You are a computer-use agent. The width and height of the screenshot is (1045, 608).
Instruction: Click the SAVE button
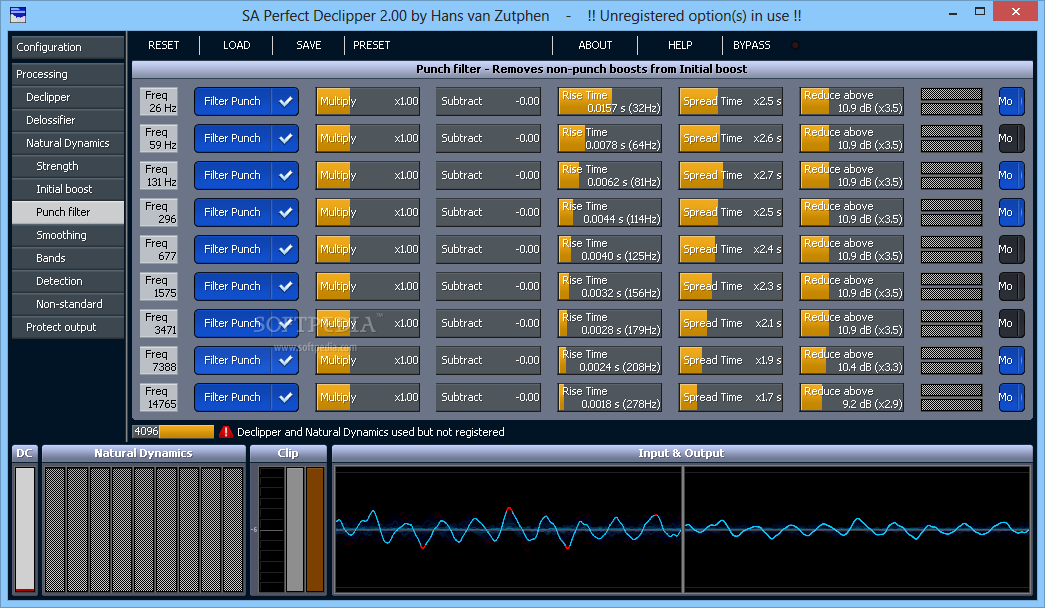coord(309,45)
